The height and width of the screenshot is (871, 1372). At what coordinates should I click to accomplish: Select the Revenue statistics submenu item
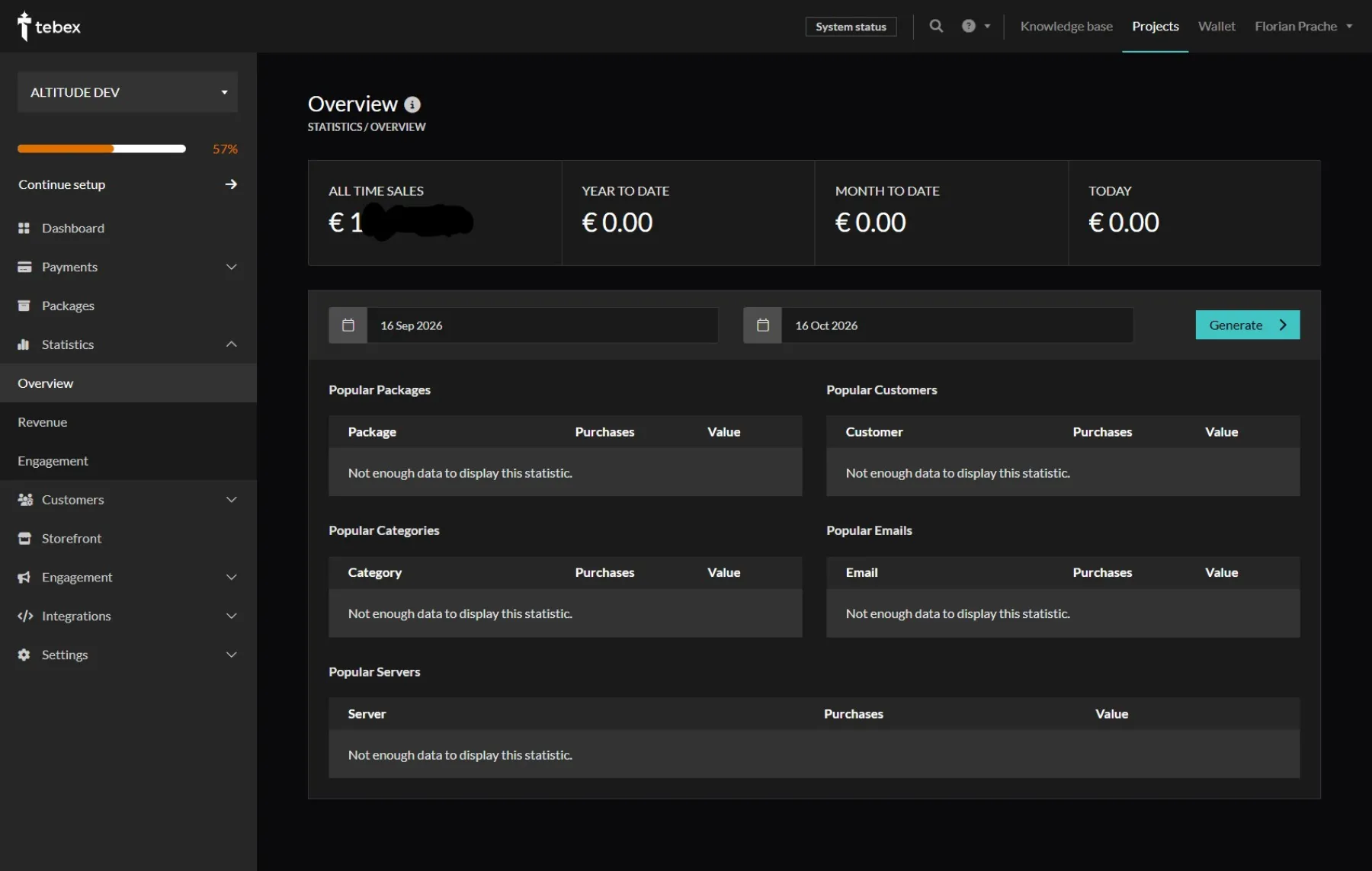(x=128, y=422)
